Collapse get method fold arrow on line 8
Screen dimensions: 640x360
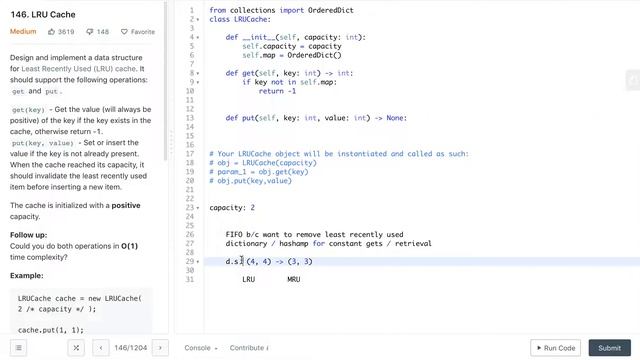click(198, 73)
